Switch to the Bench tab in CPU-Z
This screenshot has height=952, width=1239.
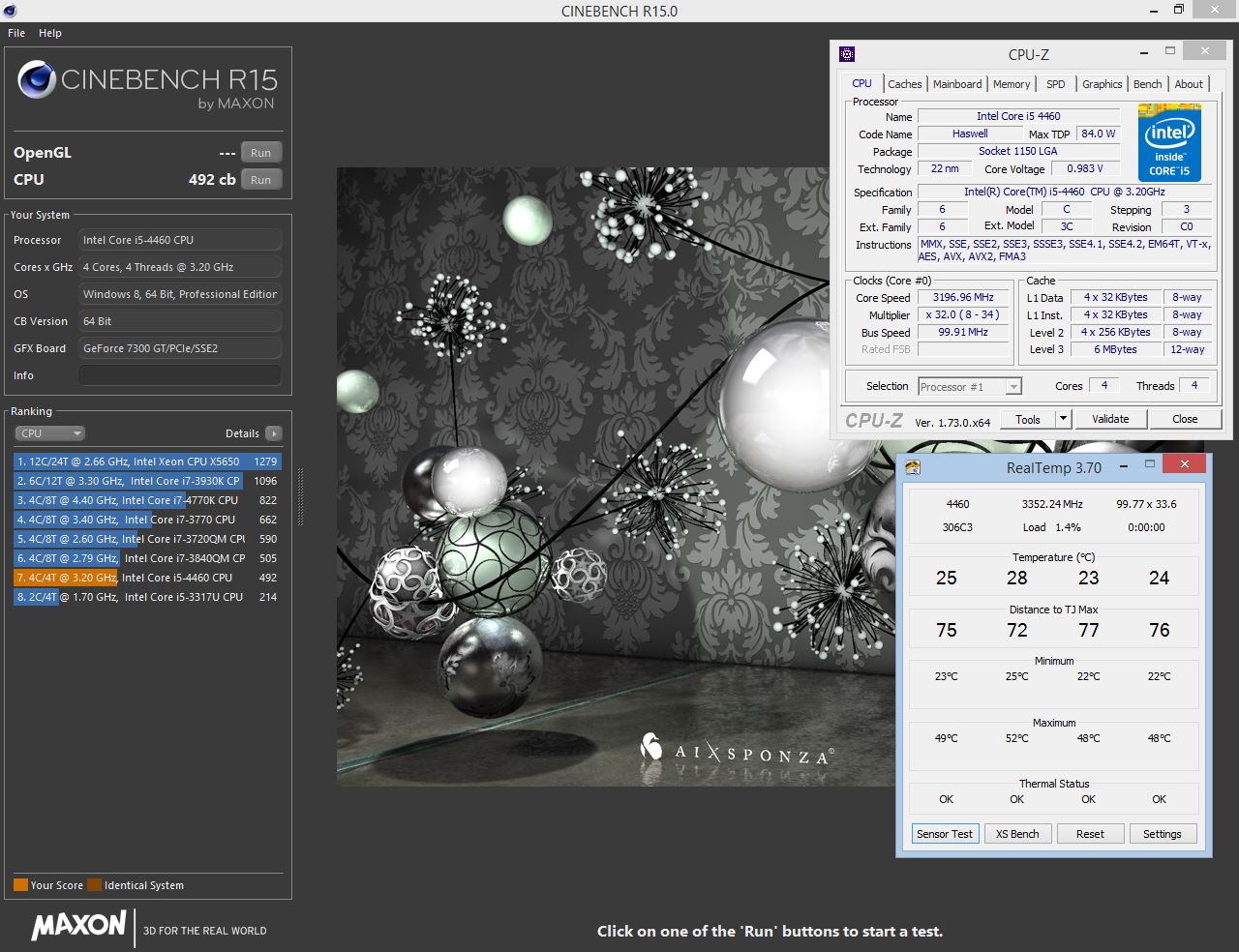[1148, 84]
